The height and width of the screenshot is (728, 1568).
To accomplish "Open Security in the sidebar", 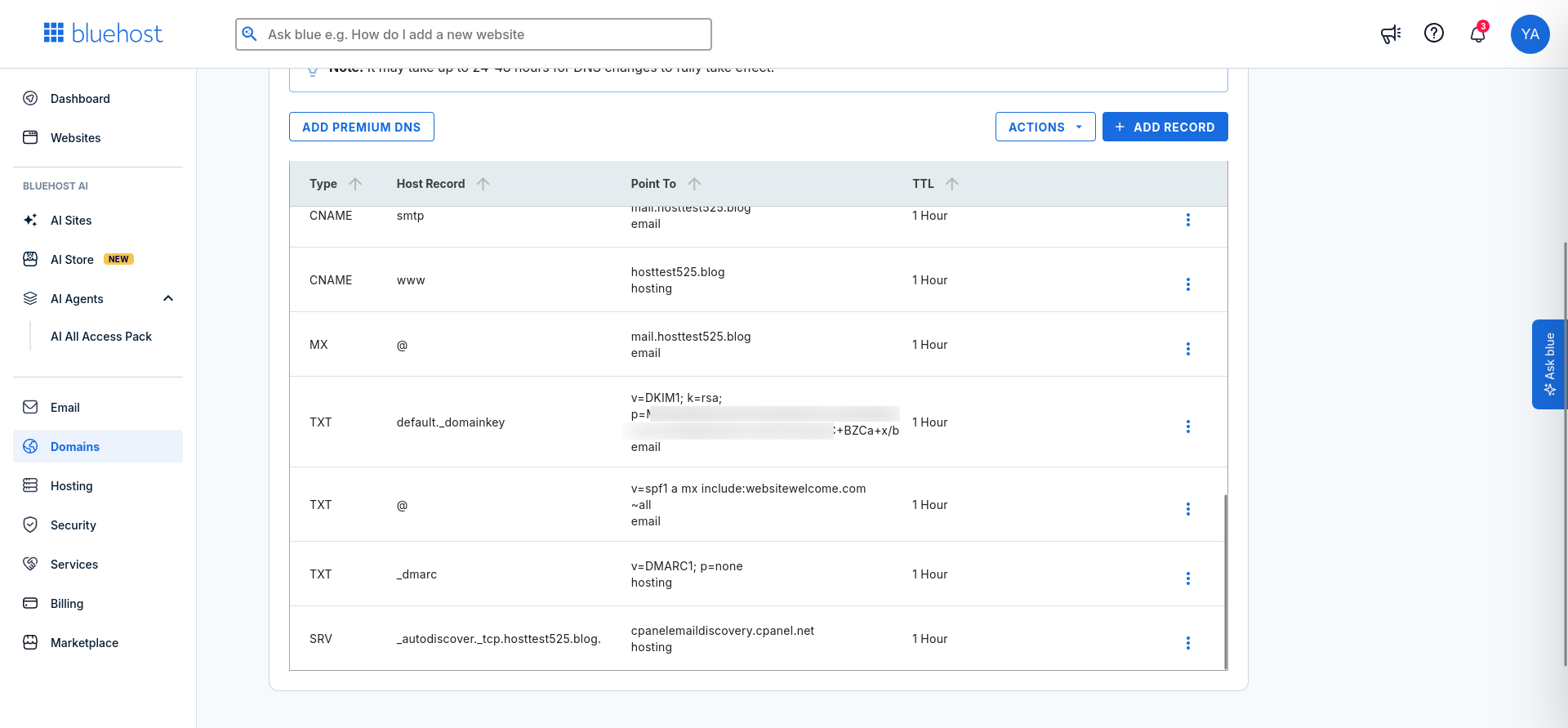I will [98, 525].
